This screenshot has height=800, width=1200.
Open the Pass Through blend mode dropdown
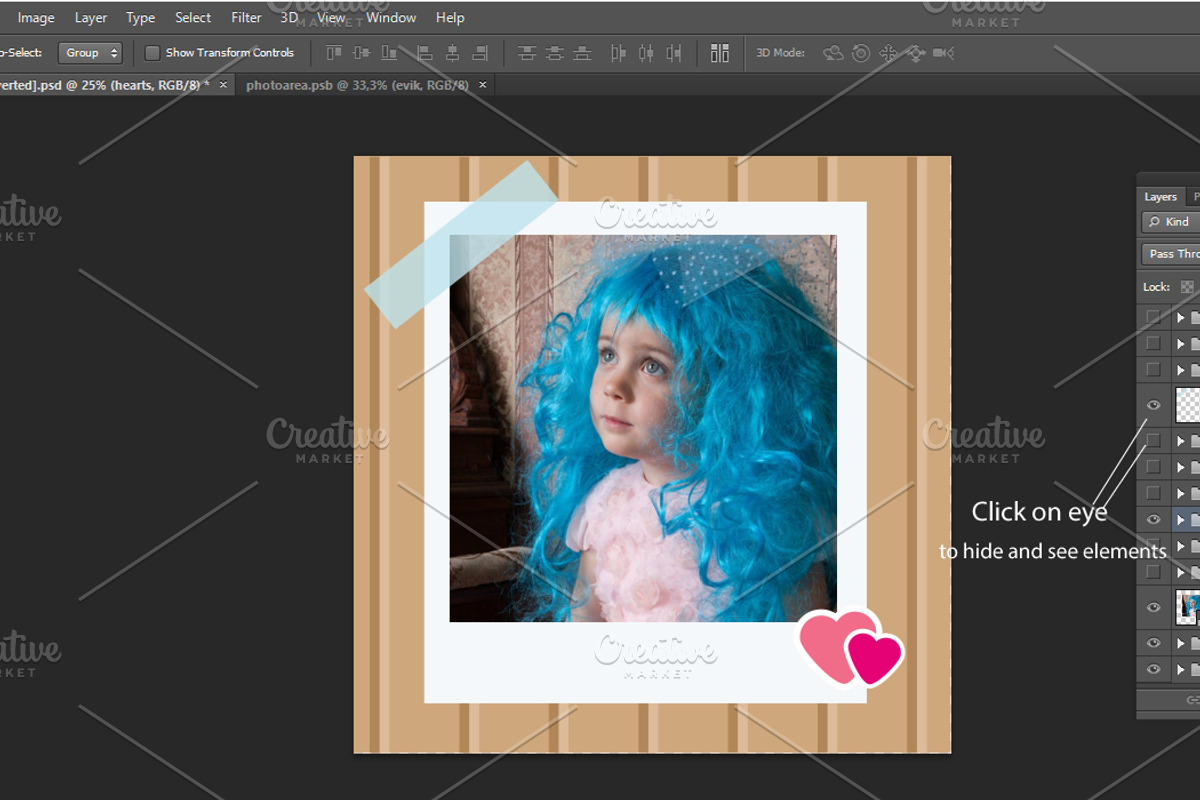coord(1175,253)
